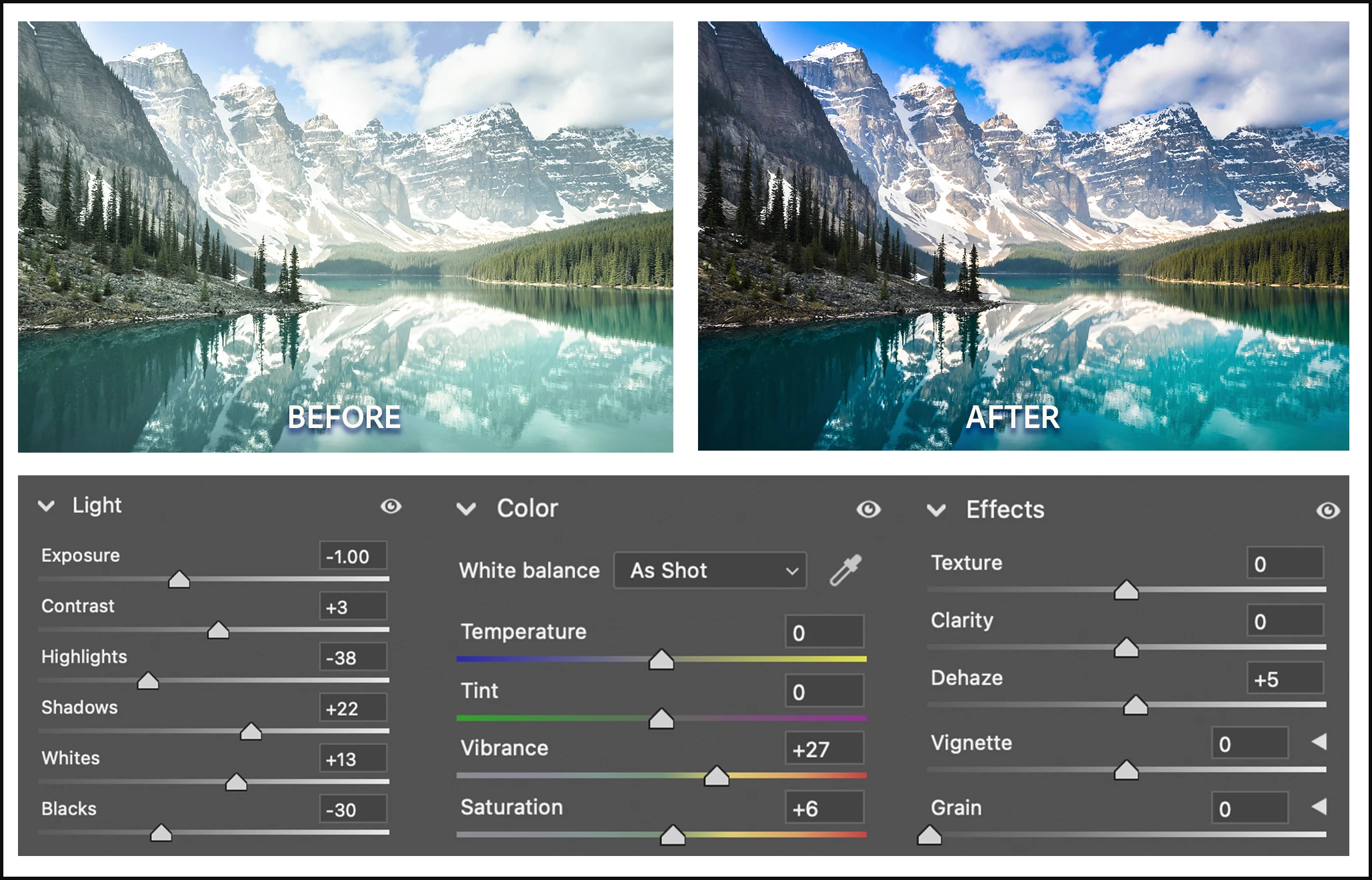
Task: Open the White balance As Shot dropdown
Action: tap(709, 571)
